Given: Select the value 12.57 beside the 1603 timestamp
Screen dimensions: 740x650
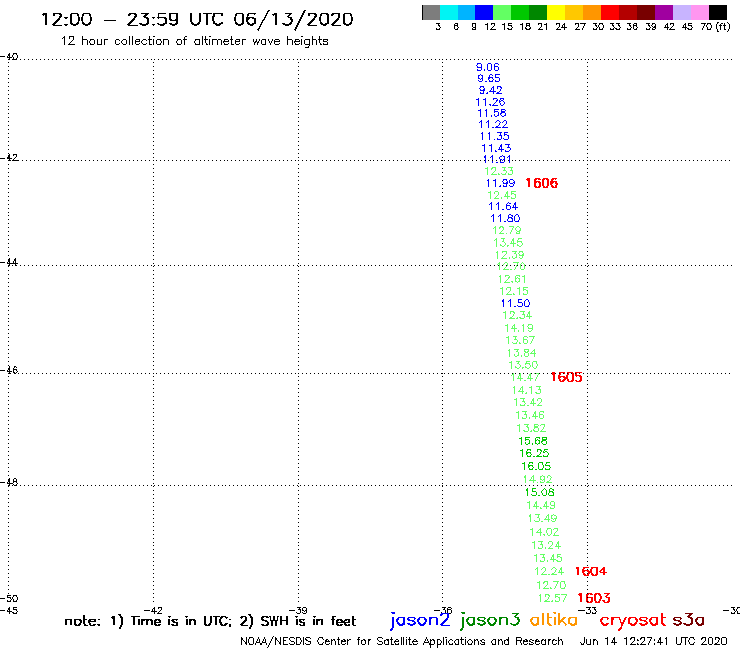Looking at the screenshot, I should click(x=552, y=598).
